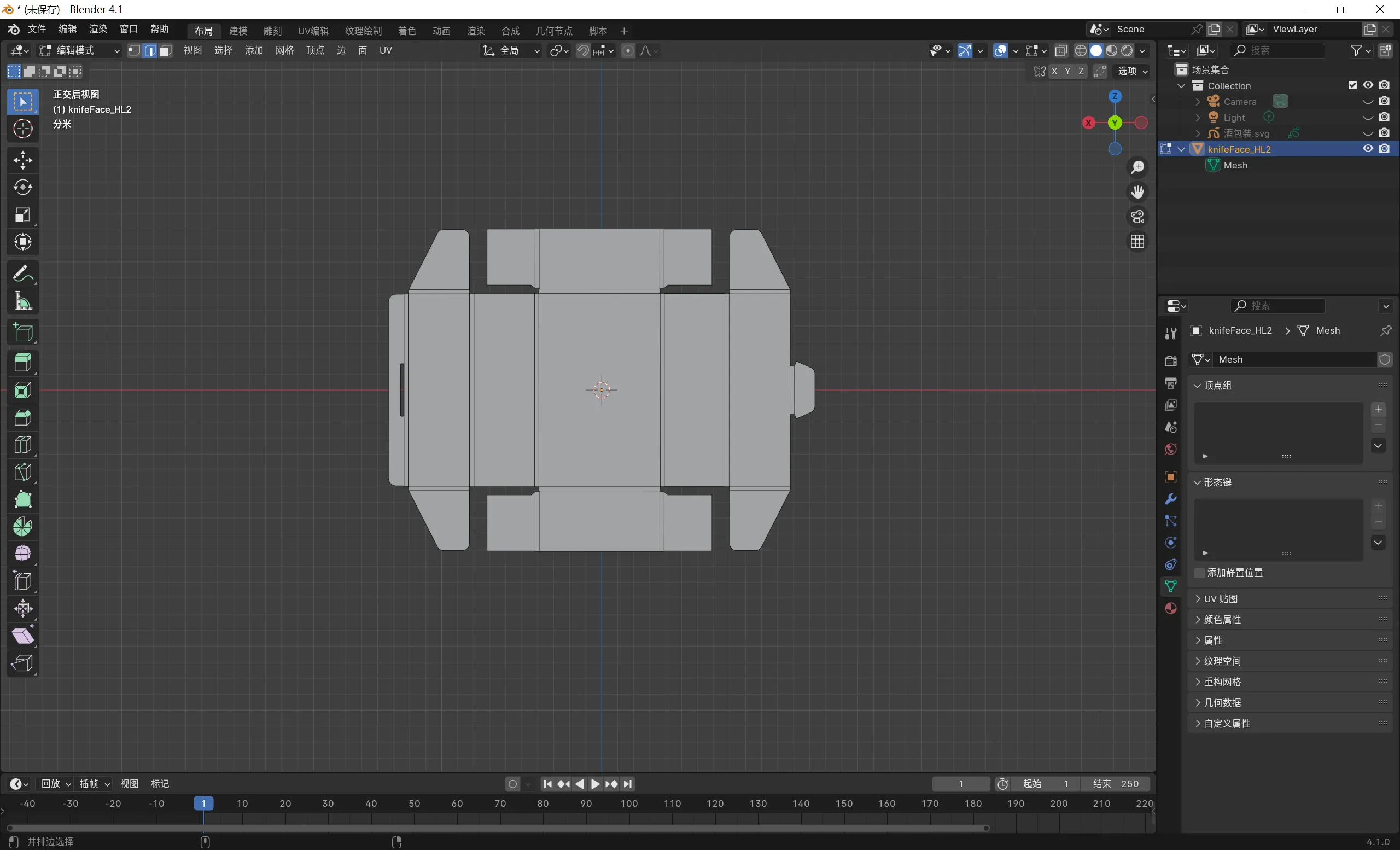The height and width of the screenshot is (850, 1400).
Task: Click the 选项 button in viewport header
Action: [x=1133, y=71]
